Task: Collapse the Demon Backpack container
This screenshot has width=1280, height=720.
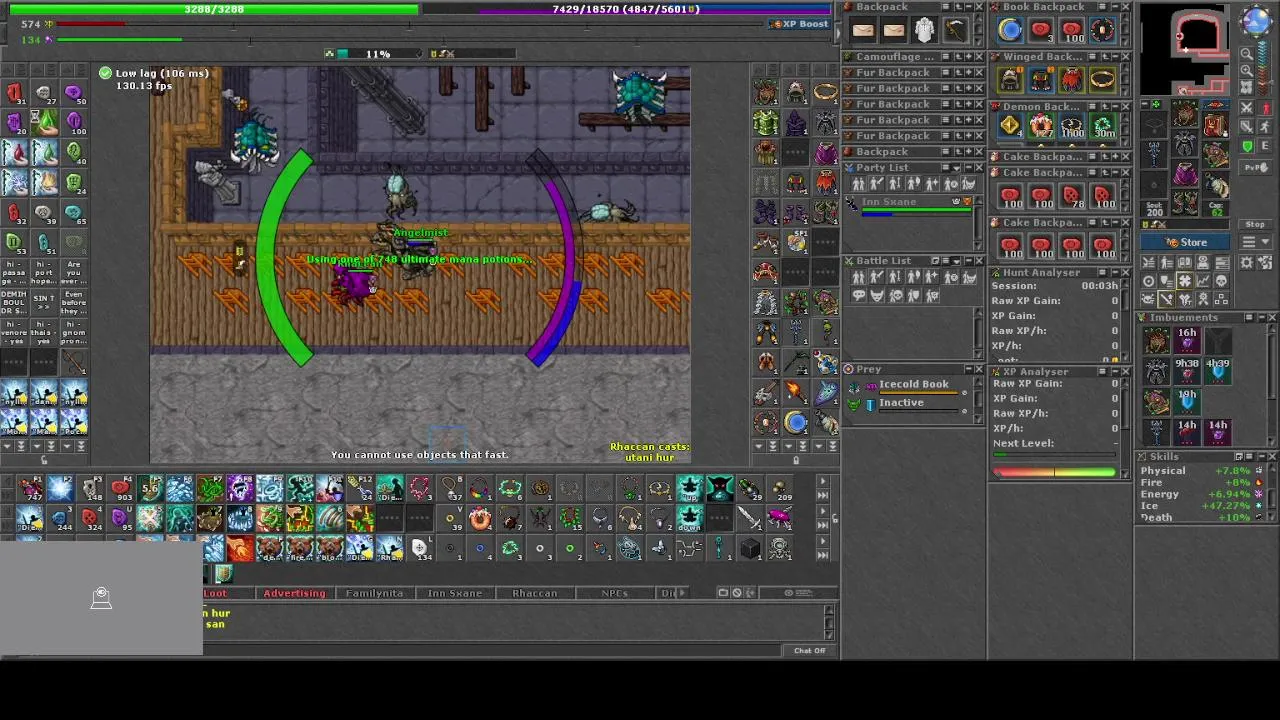Action: [x=1113, y=107]
